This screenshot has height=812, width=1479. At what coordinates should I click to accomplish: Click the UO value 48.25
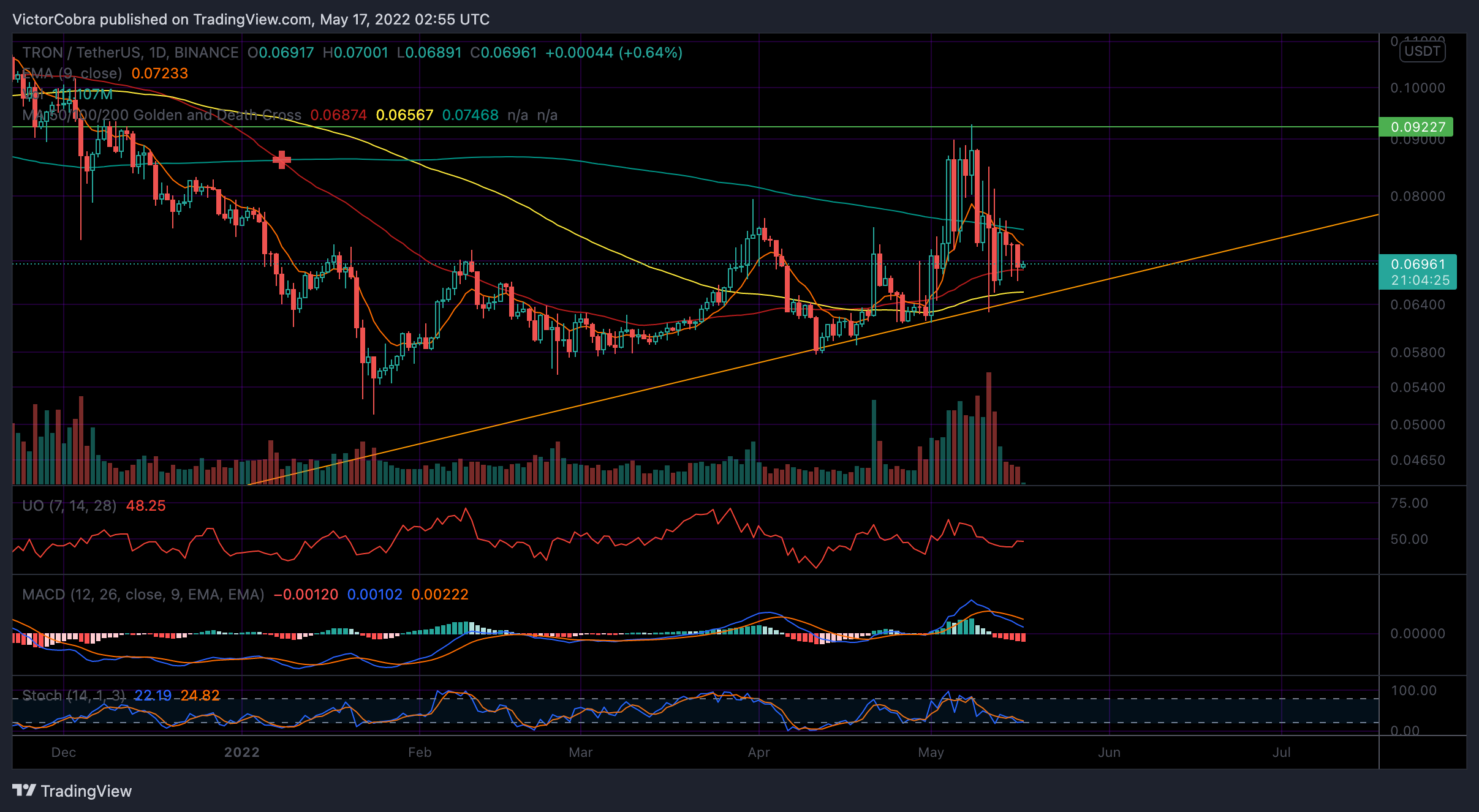[x=146, y=506]
